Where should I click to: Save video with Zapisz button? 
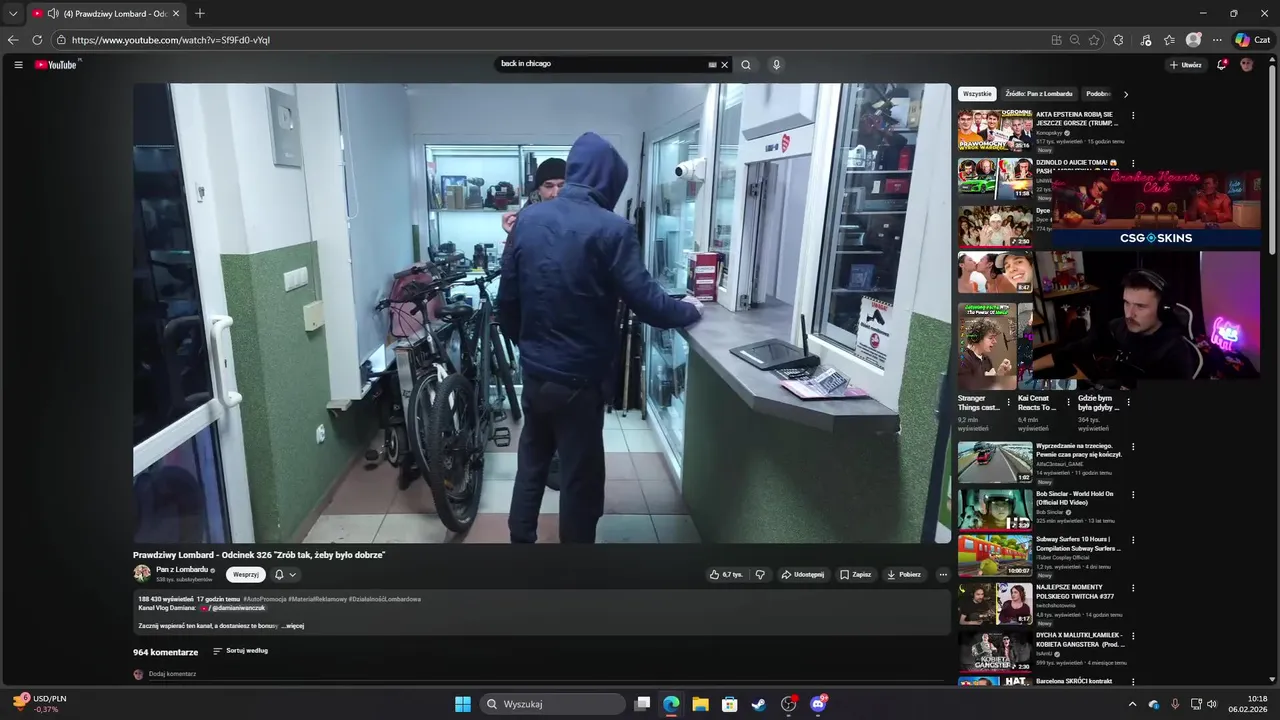click(855, 575)
